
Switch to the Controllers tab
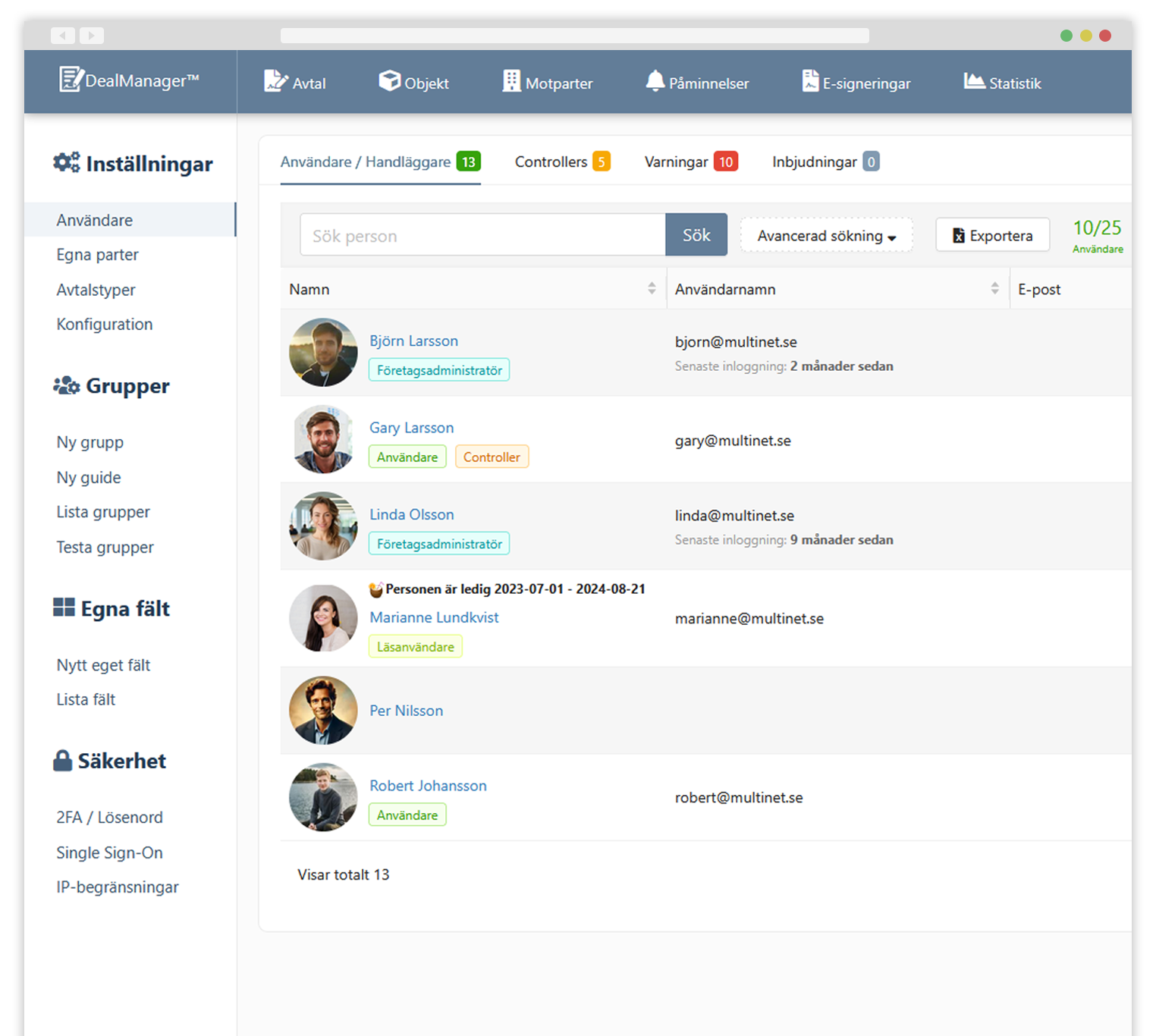click(561, 162)
